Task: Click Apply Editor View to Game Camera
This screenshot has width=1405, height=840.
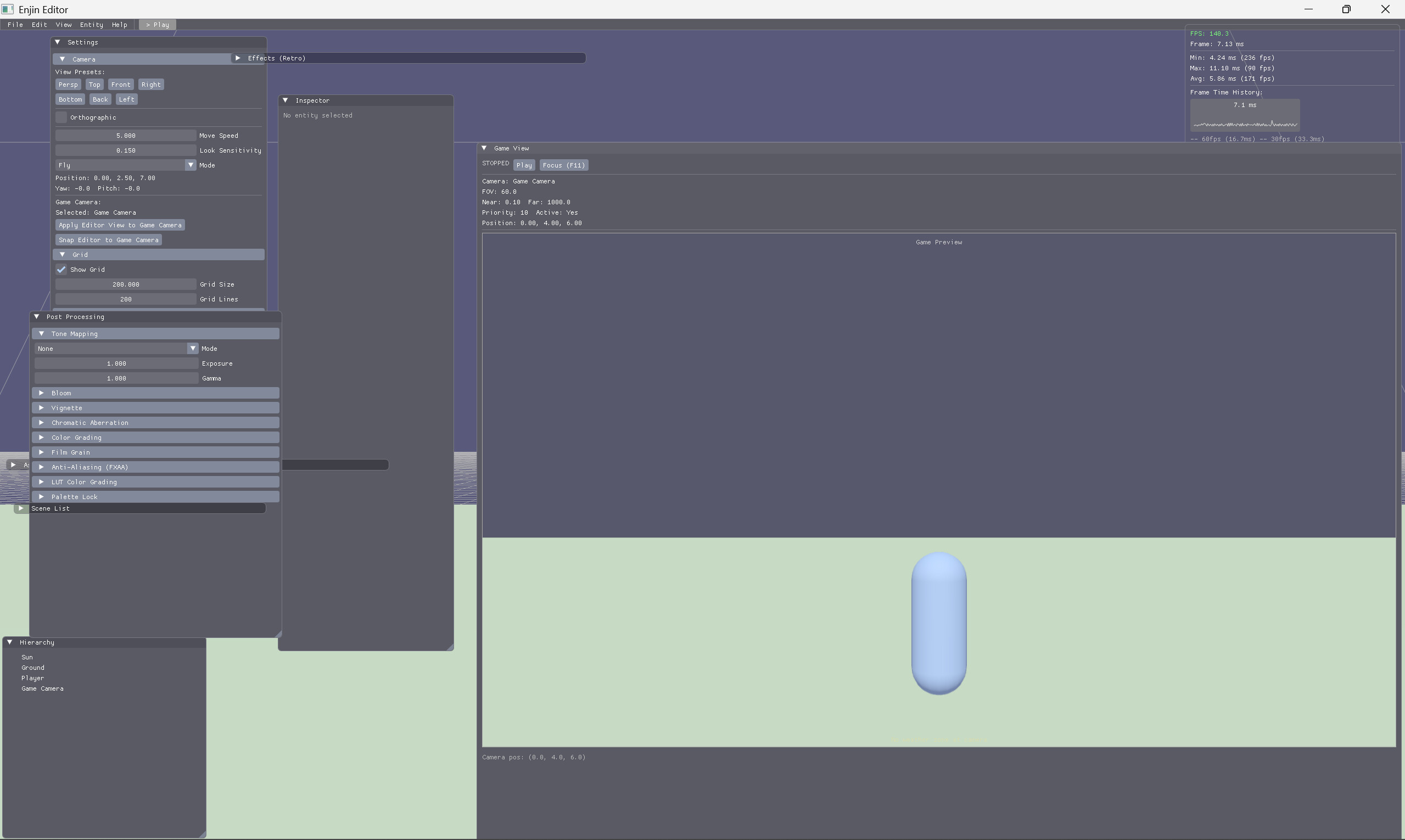Action: [x=120, y=225]
